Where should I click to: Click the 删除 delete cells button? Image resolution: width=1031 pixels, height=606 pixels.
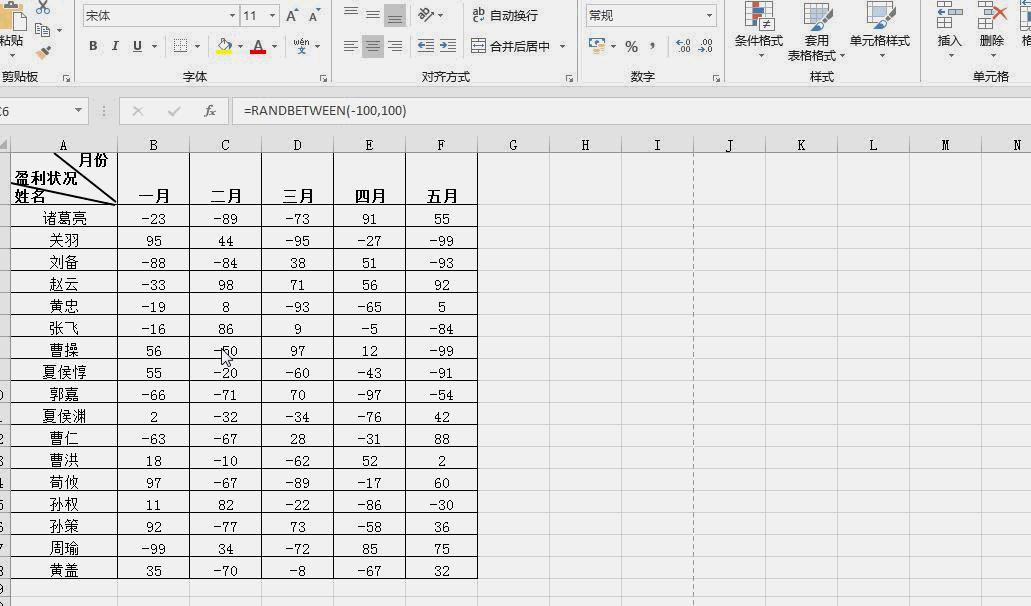pos(990,30)
